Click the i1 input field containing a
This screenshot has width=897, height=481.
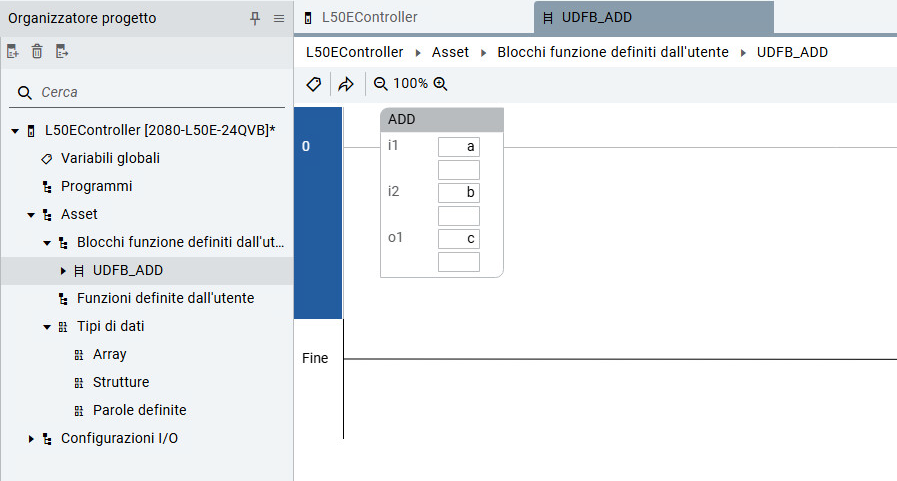(x=459, y=147)
